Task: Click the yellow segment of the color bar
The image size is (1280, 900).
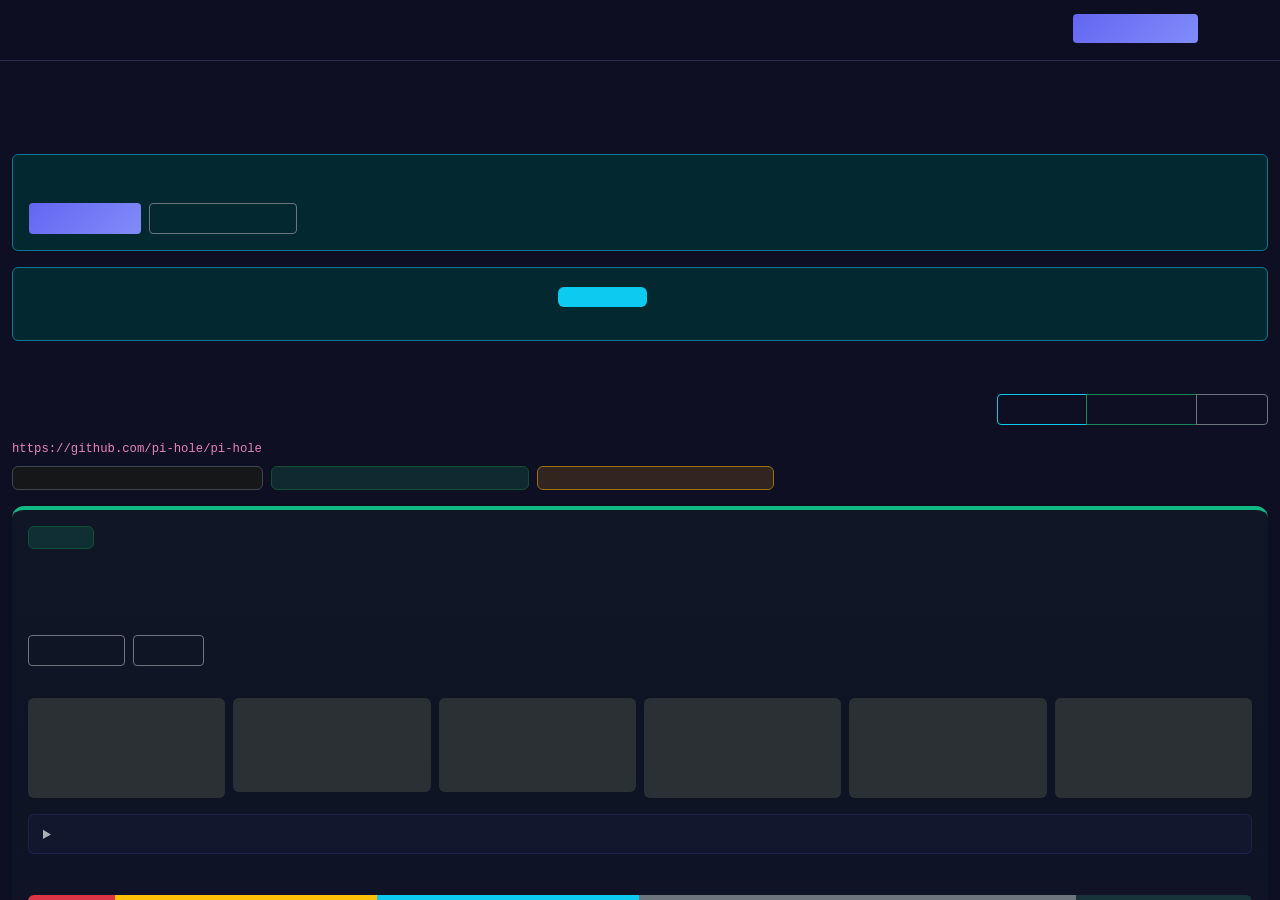Action: tap(246, 897)
